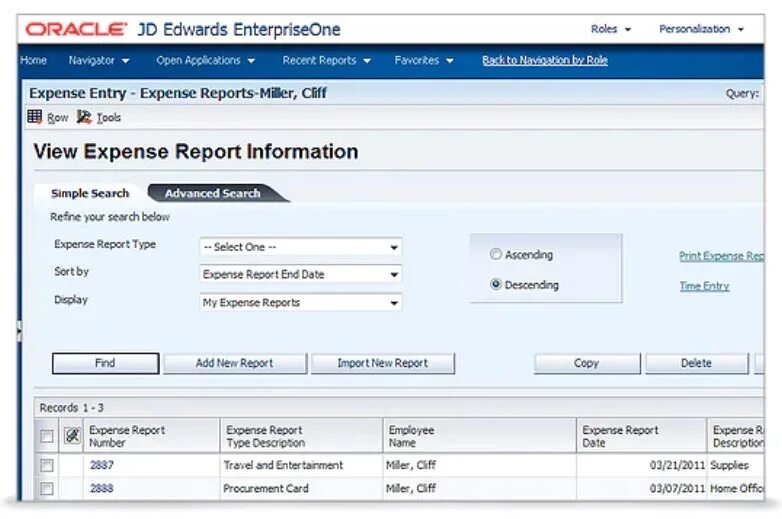Click the Copy button

tap(586, 363)
